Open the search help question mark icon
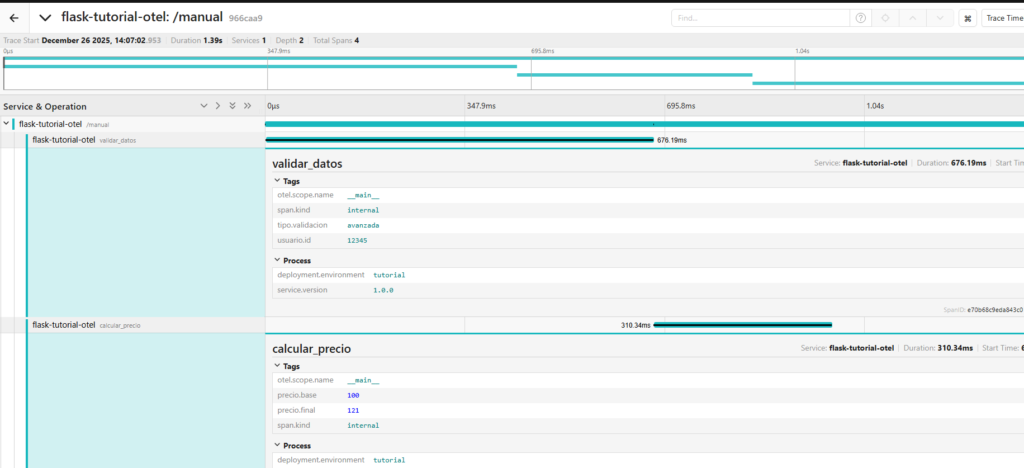Viewport: 1024px width, 468px height. 860,18
